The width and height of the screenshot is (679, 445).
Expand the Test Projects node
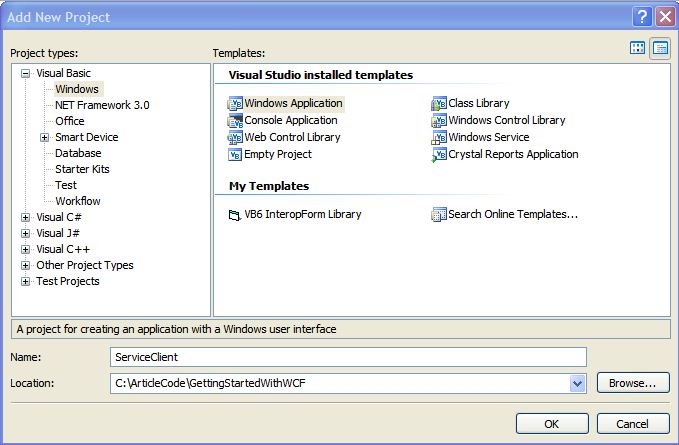pyautogui.click(x=26, y=282)
